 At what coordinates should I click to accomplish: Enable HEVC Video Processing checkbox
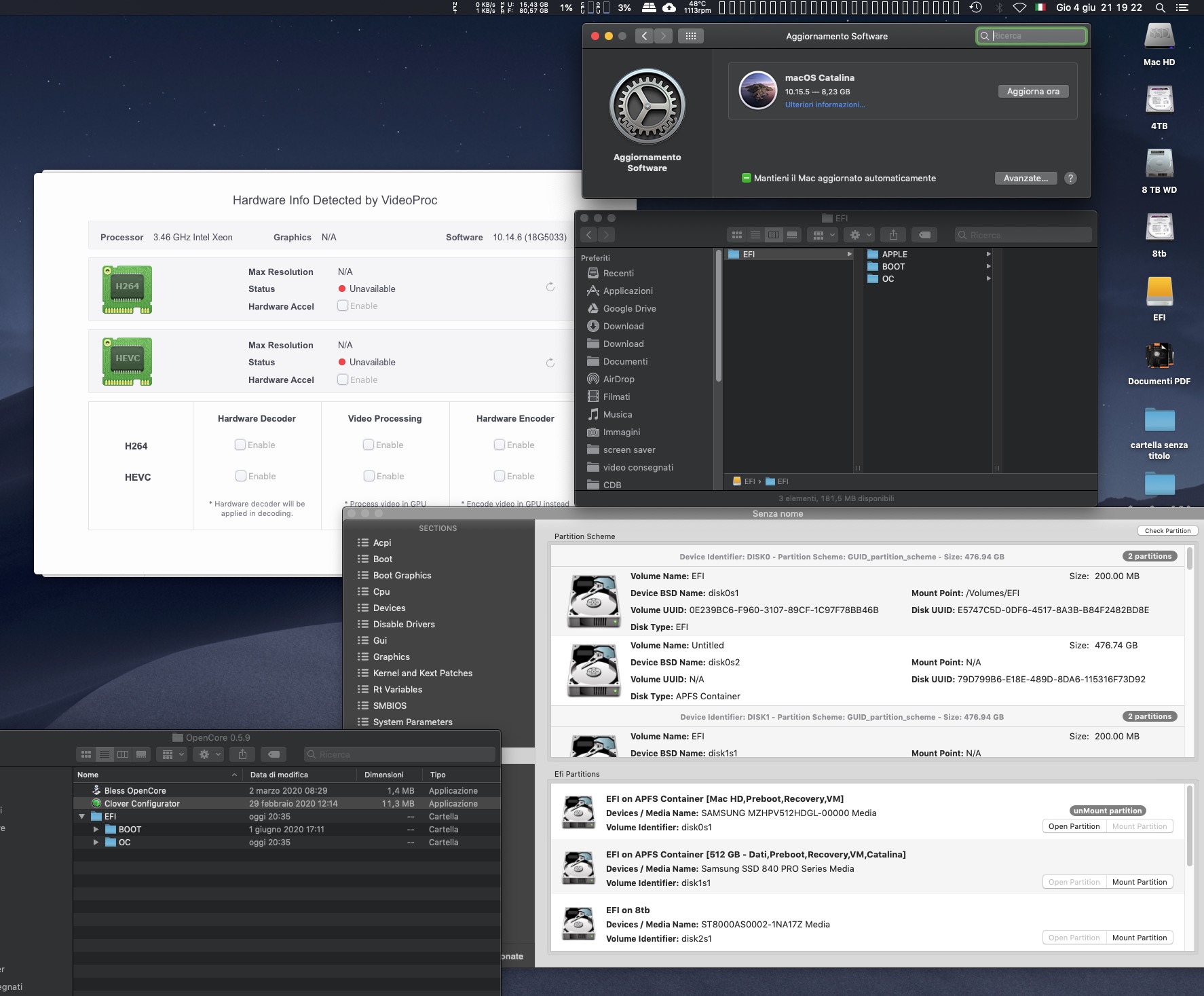pos(369,476)
